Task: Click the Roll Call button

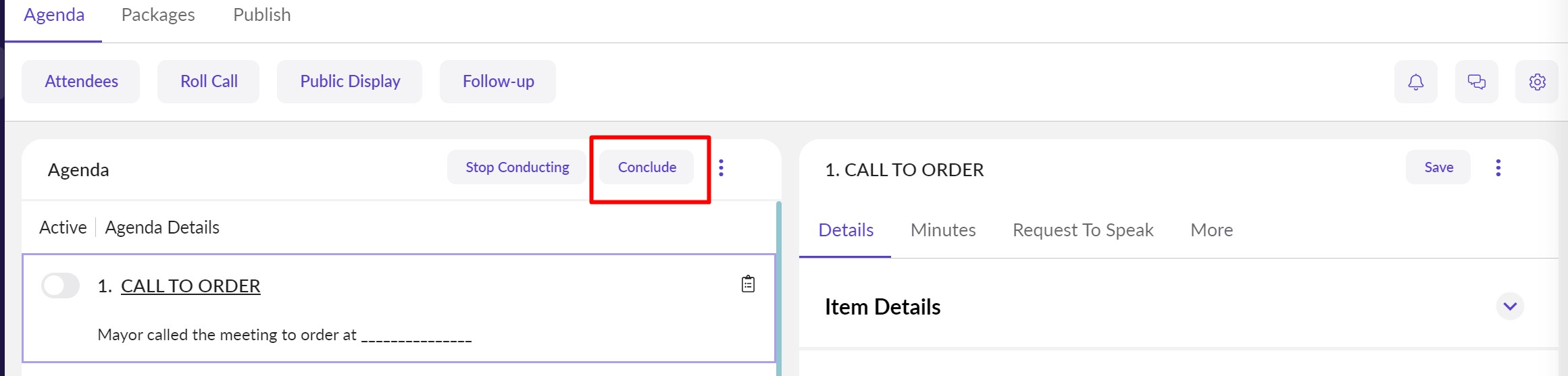Action: (x=209, y=82)
